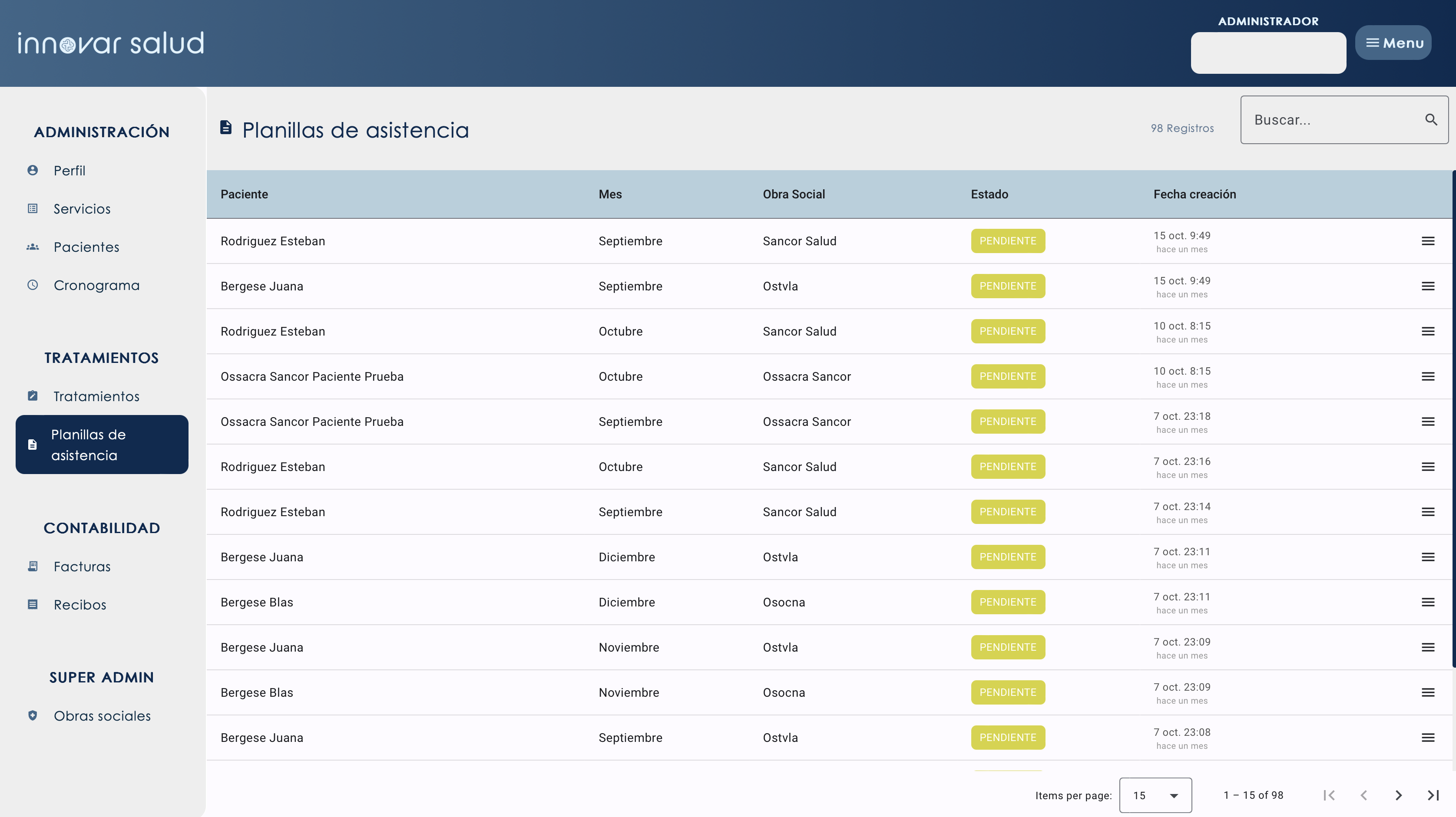Image resolution: width=1456 pixels, height=817 pixels.
Task: Sort by Mes column header
Action: [610, 194]
